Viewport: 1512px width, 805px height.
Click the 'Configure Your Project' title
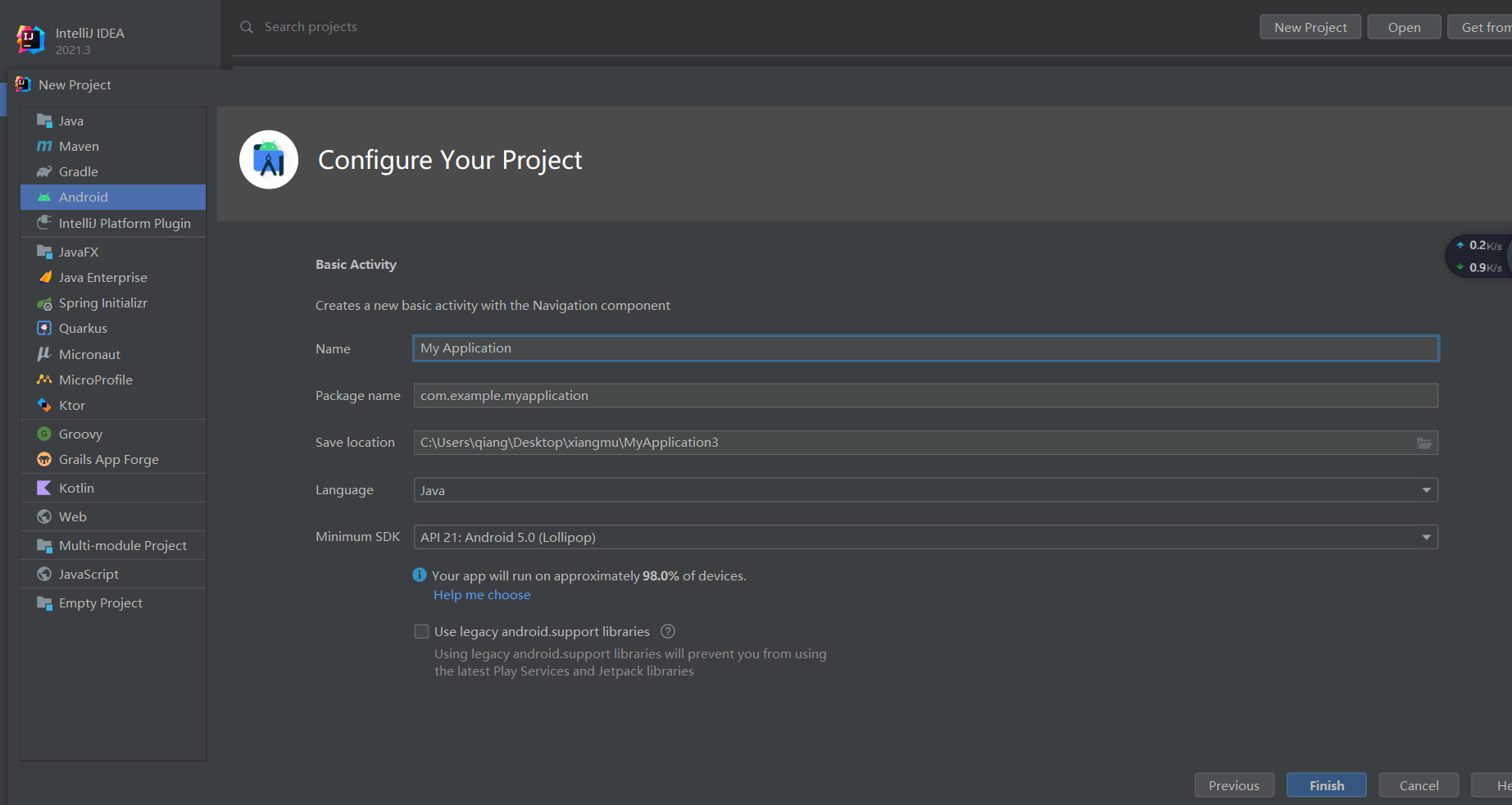click(450, 160)
